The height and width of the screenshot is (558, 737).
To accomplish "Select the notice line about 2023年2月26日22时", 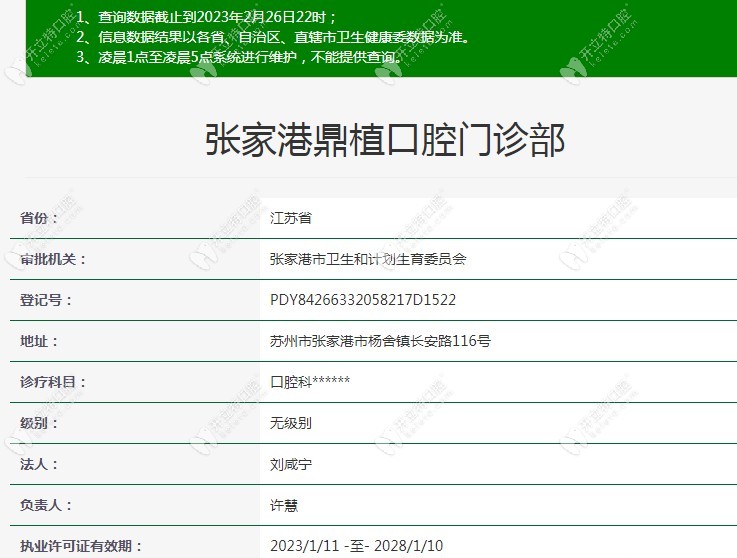I will click(206, 17).
